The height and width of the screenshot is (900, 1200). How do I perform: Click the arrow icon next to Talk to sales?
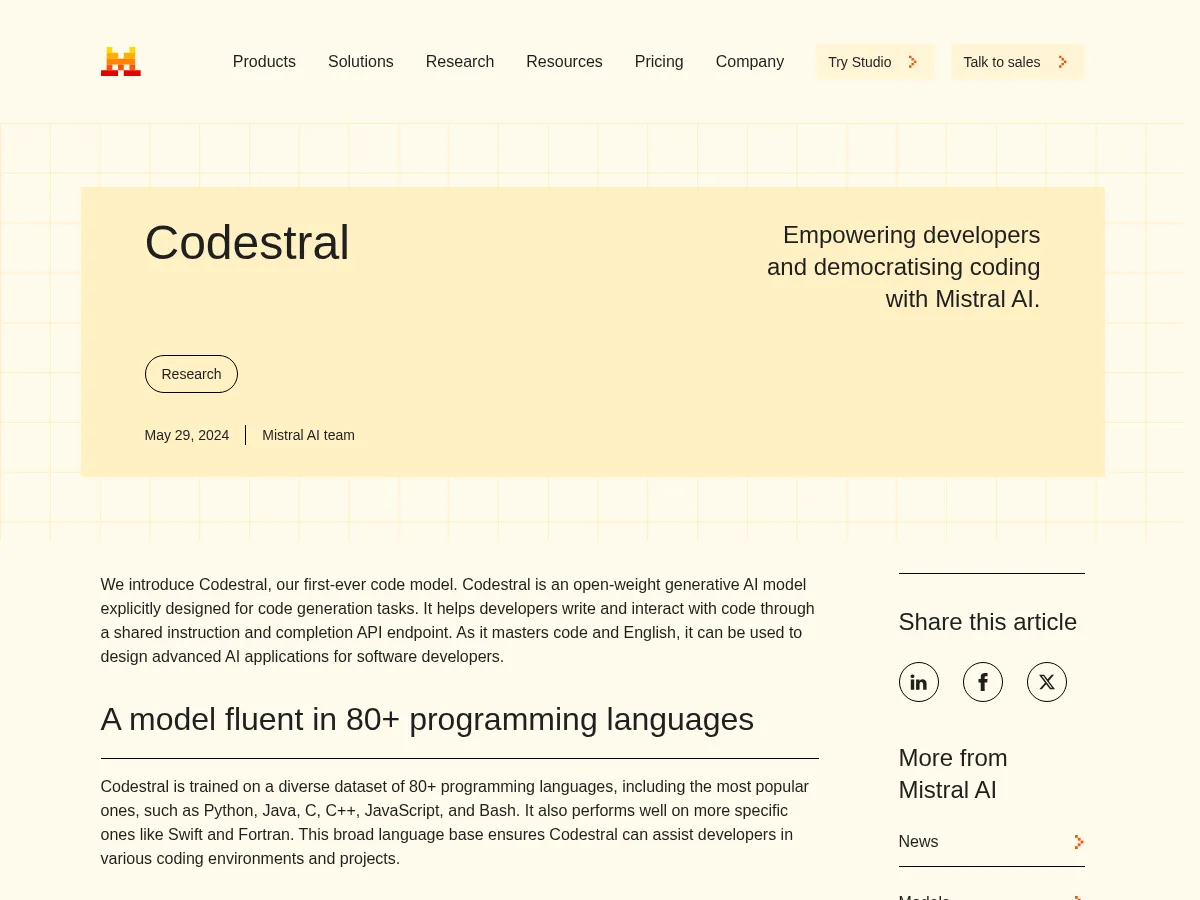1062,61
